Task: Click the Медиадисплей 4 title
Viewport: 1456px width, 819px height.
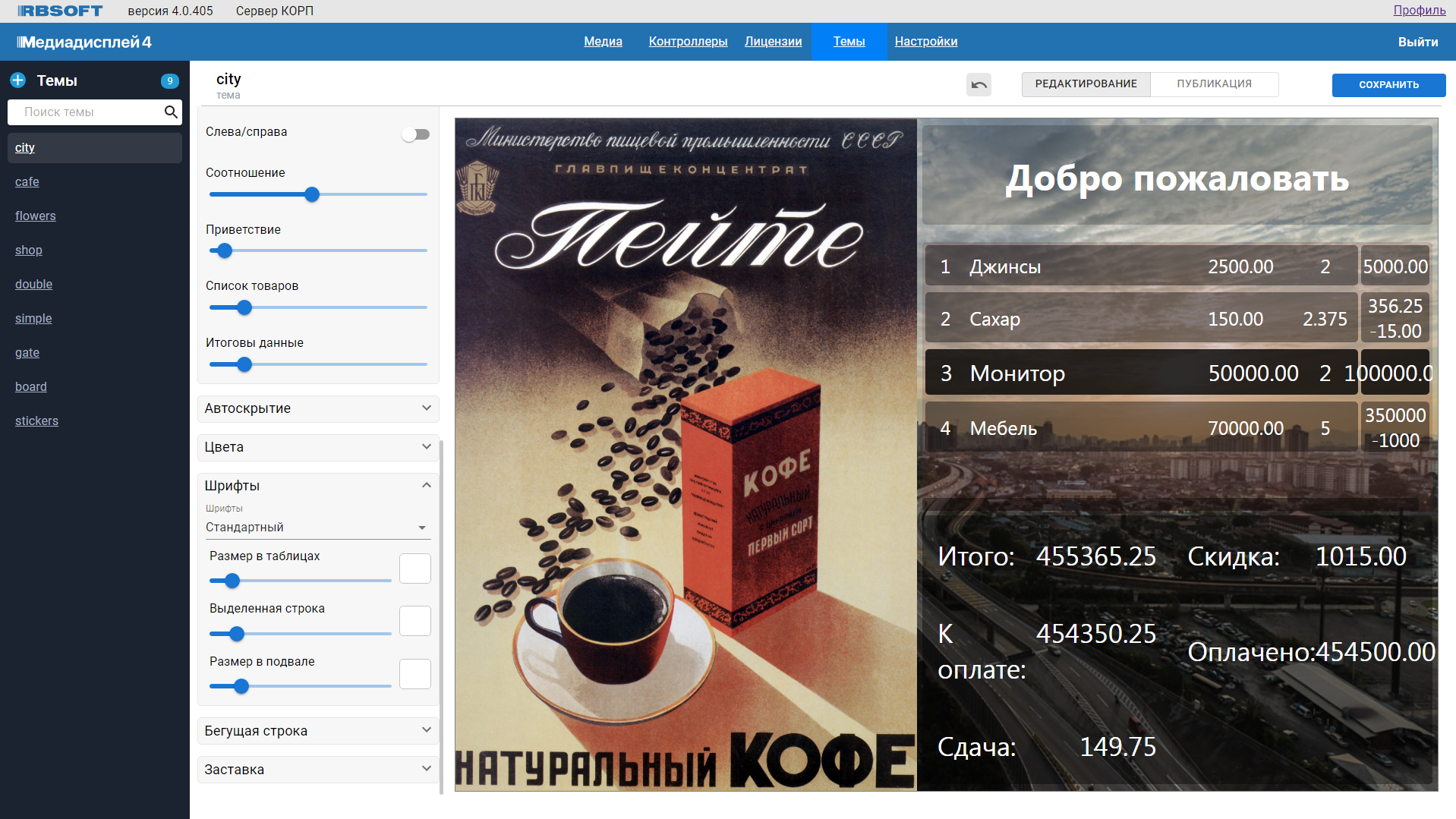Action: click(84, 43)
